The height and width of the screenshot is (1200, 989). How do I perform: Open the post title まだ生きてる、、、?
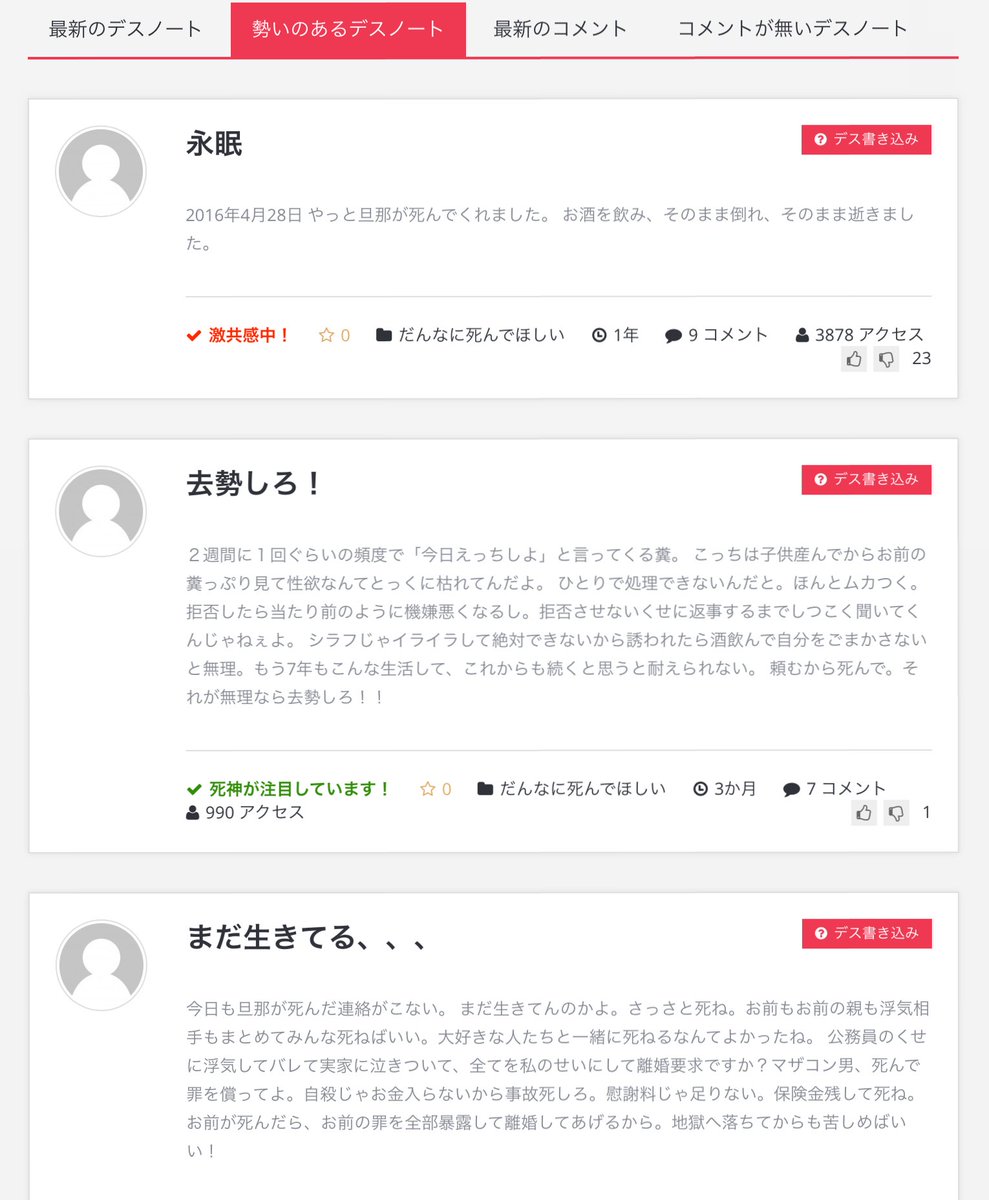(307, 938)
